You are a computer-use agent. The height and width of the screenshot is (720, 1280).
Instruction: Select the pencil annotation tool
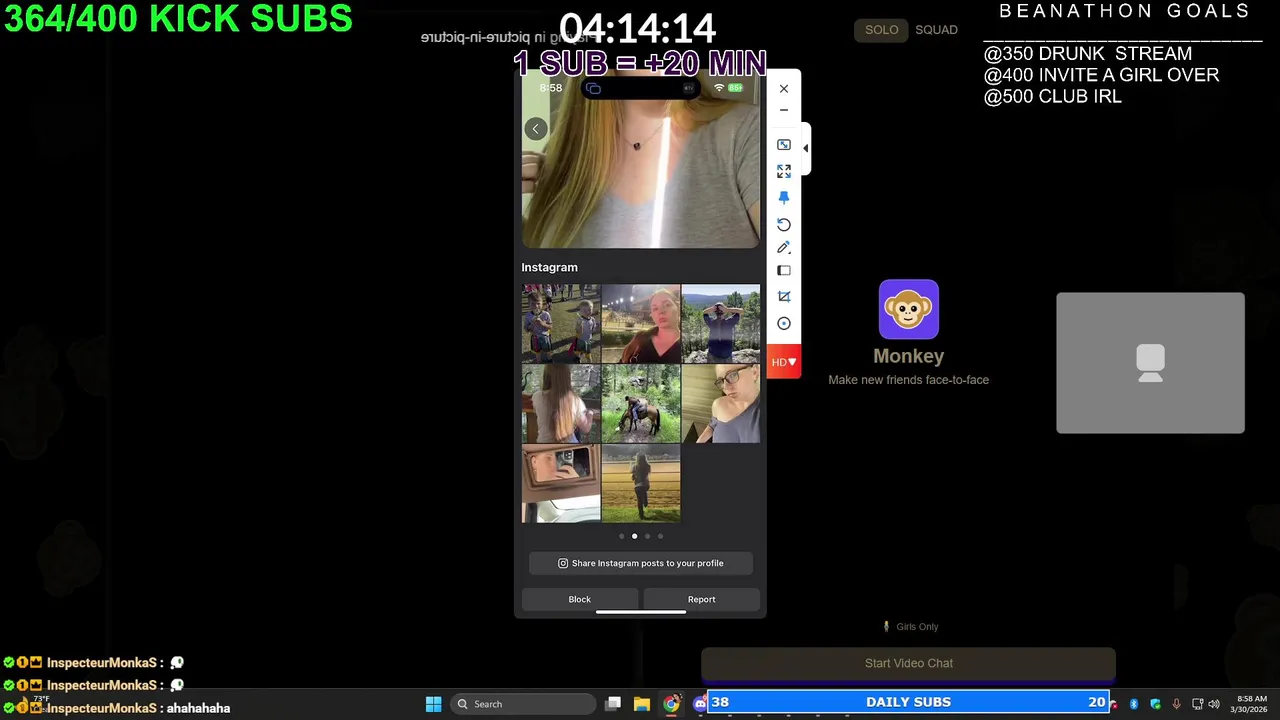coord(784,247)
